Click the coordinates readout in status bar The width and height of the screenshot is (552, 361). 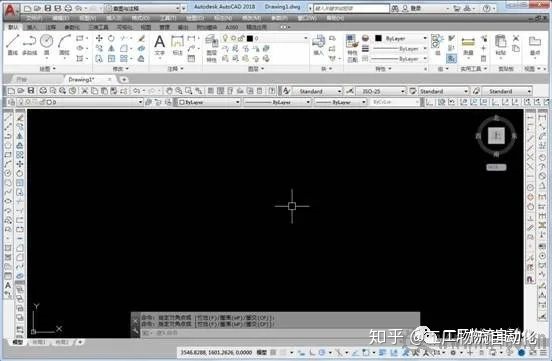[216, 352]
